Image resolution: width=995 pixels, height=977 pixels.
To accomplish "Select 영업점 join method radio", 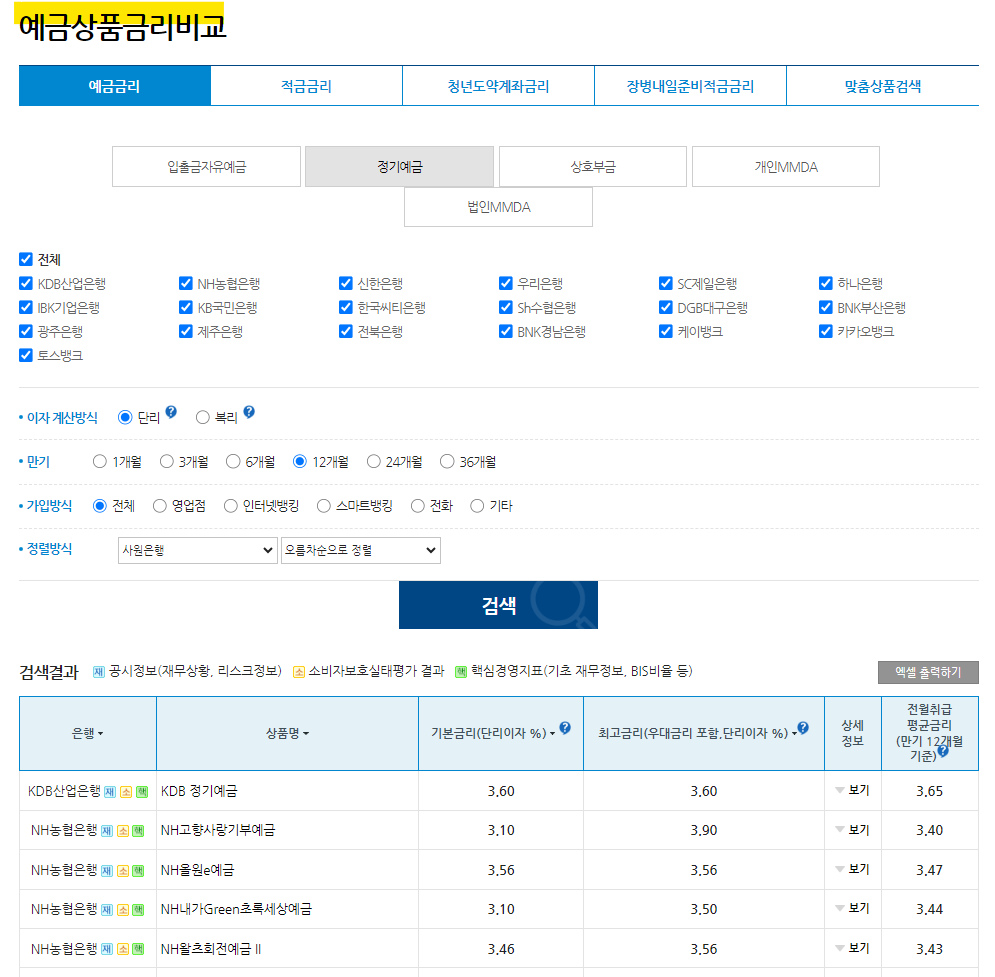I will point(160,506).
